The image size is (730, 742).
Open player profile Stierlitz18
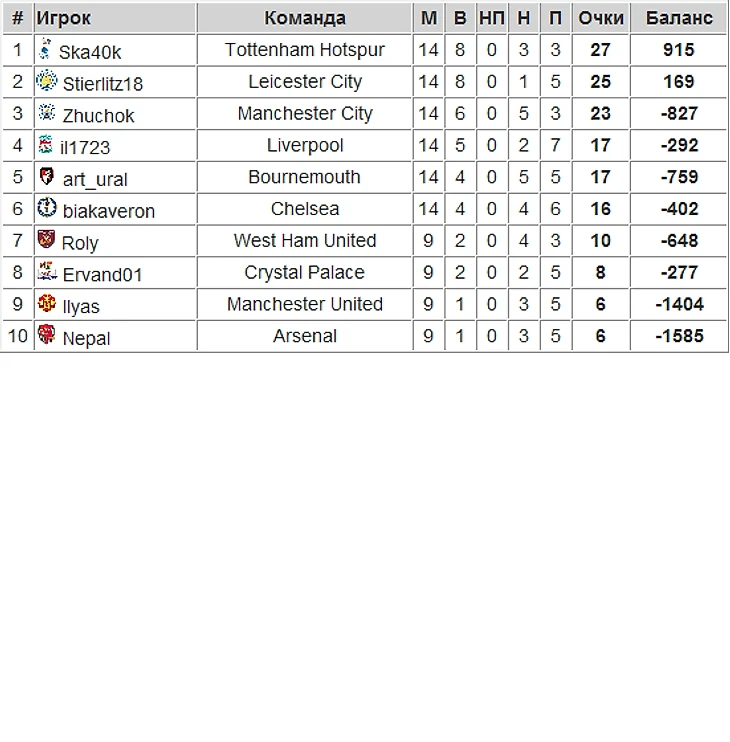tap(102, 84)
